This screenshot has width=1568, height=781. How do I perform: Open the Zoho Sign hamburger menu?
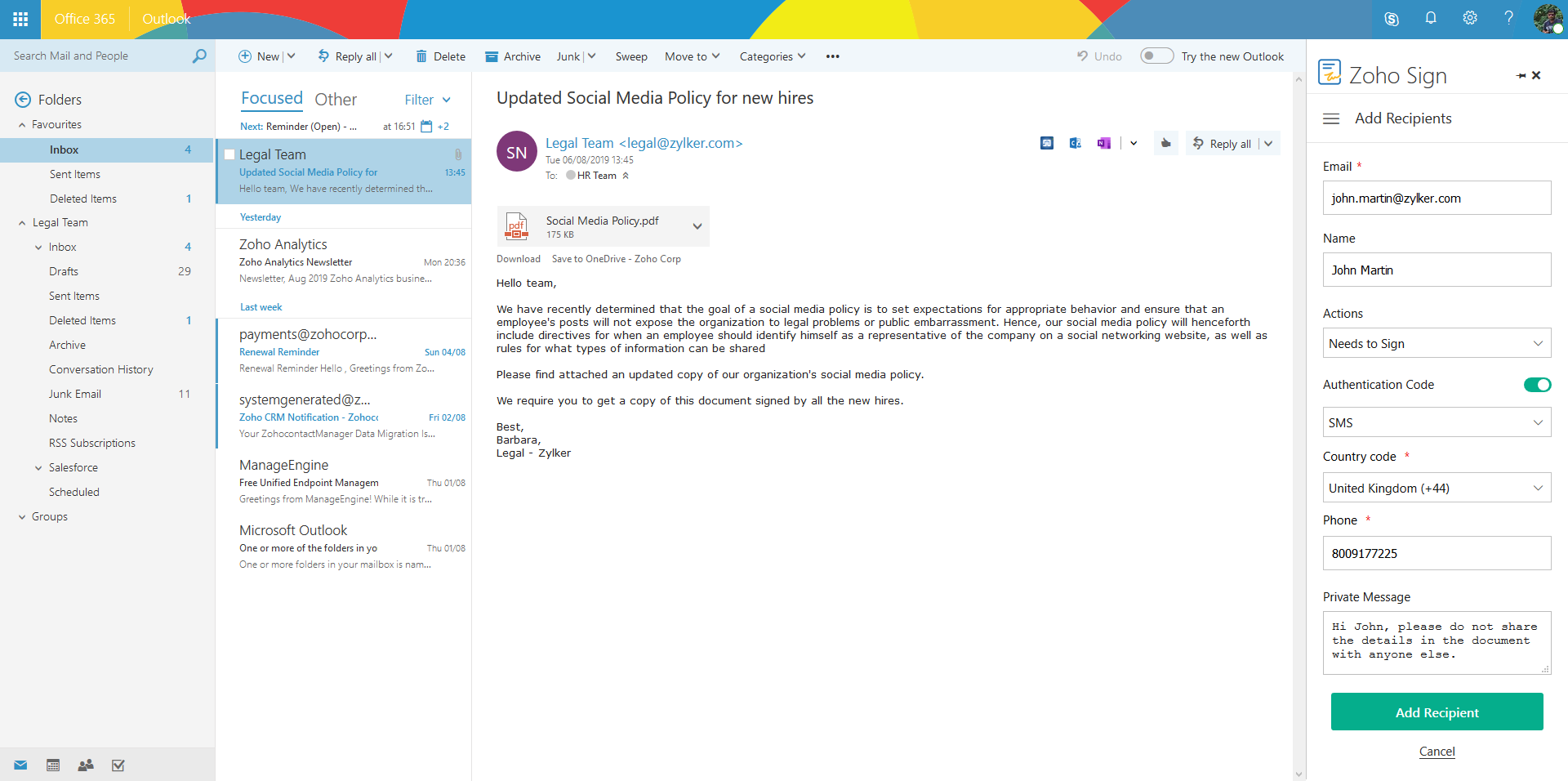point(1331,118)
